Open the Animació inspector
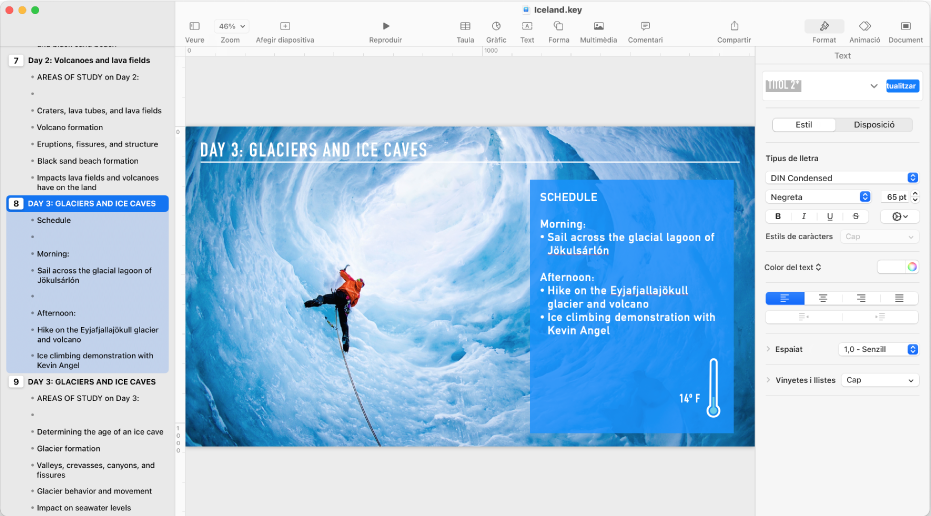Viewport: 931px width, 516px height. point(864,26)
